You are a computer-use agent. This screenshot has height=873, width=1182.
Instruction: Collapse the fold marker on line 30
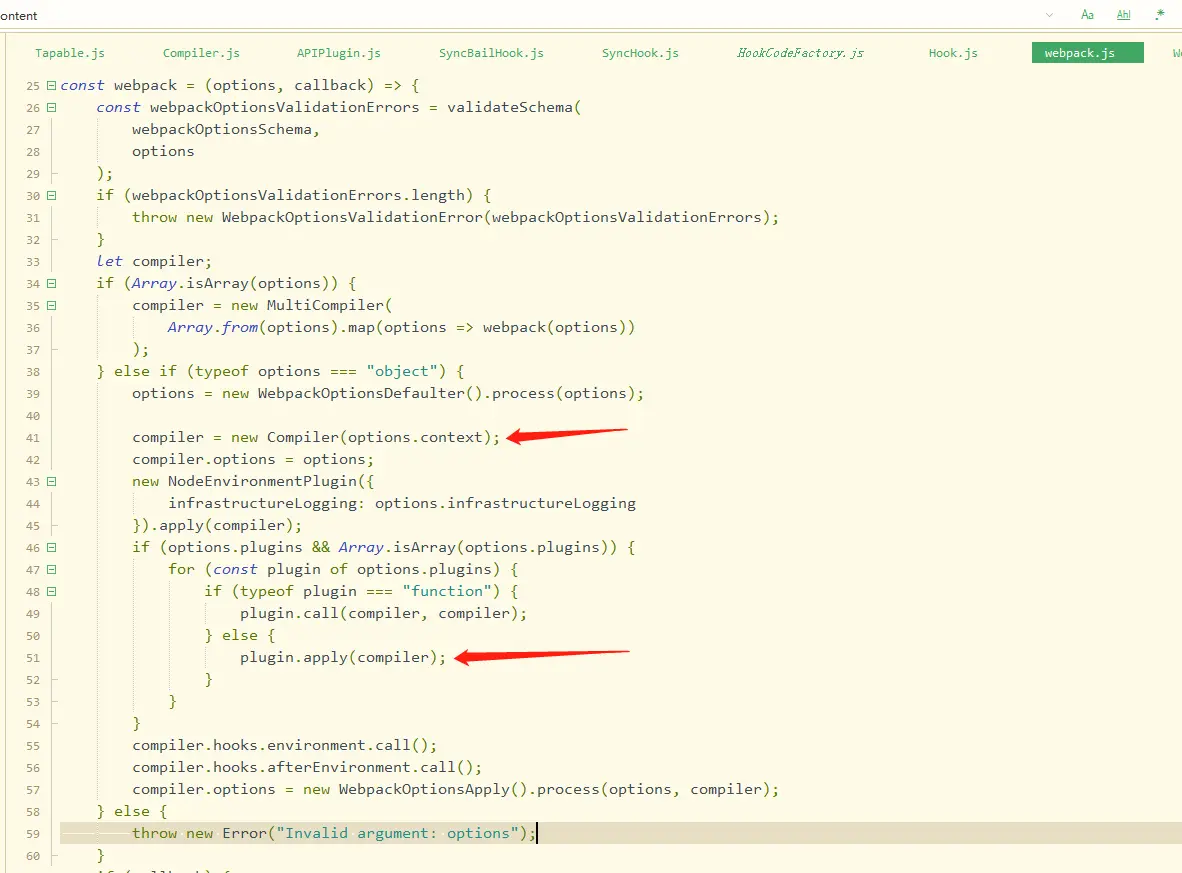click(x=51, y=195)
